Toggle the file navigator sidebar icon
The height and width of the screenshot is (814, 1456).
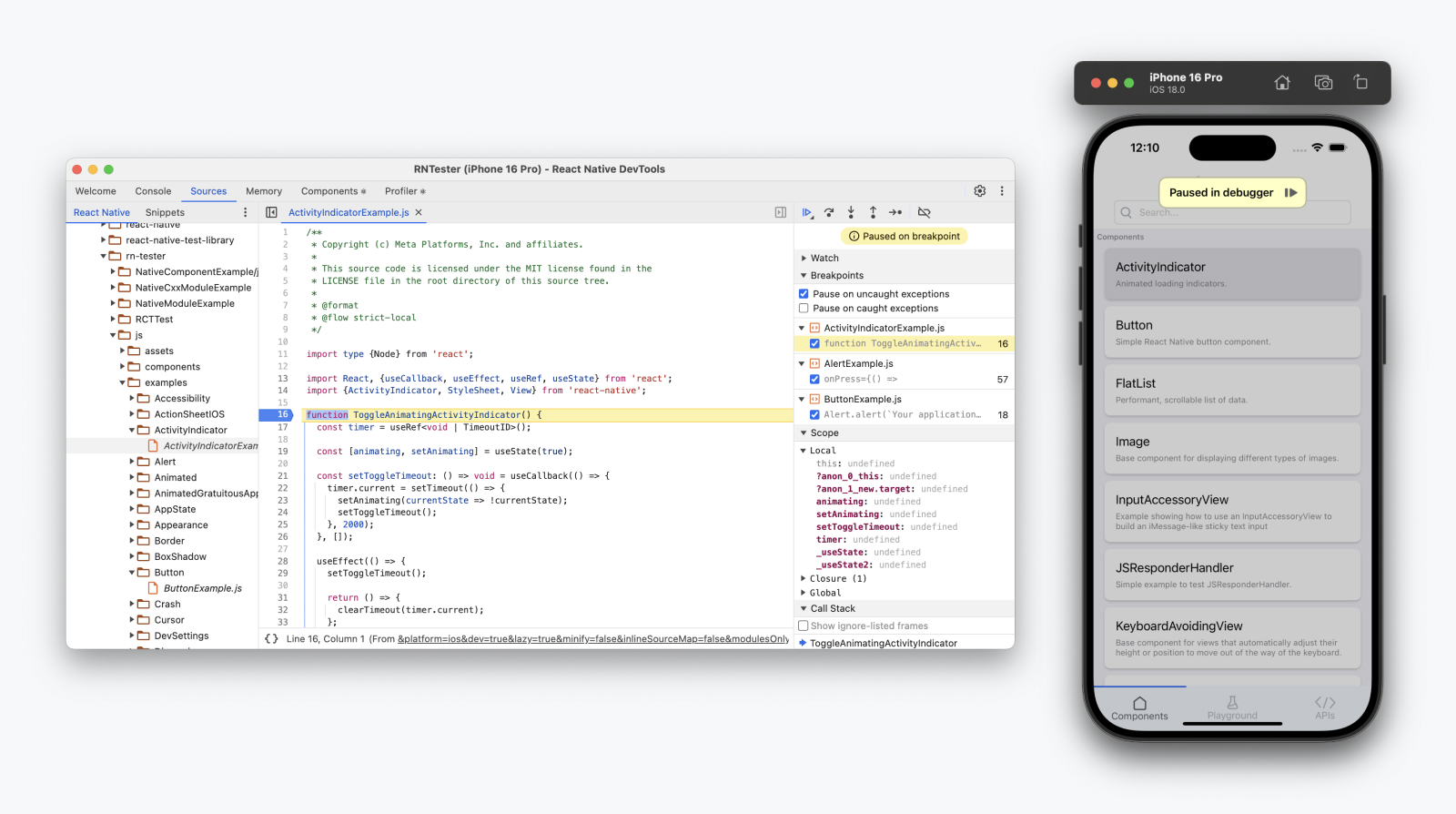pyautogui.click(x=271, y=213)
